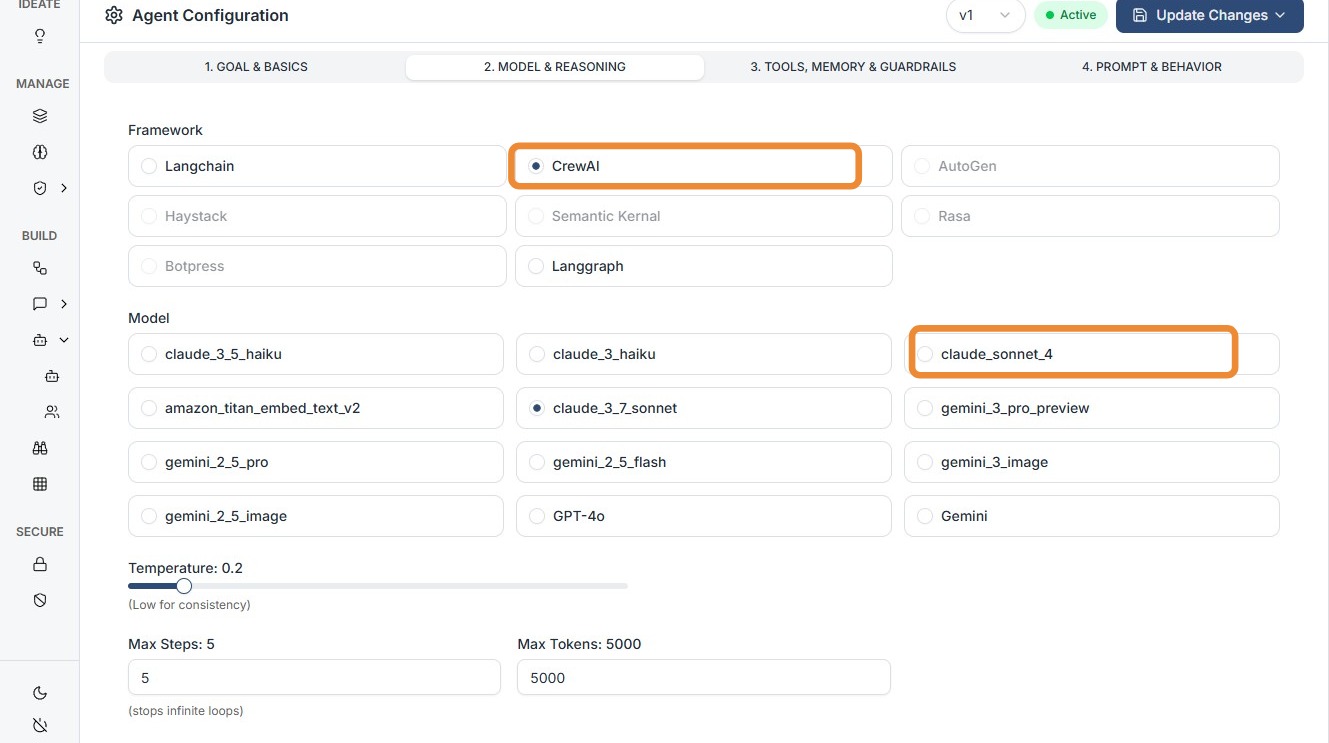Switch to Goal & Basics tab
Image resolution: width=1329 pixels, height=743 pixels.
point(256,67)
